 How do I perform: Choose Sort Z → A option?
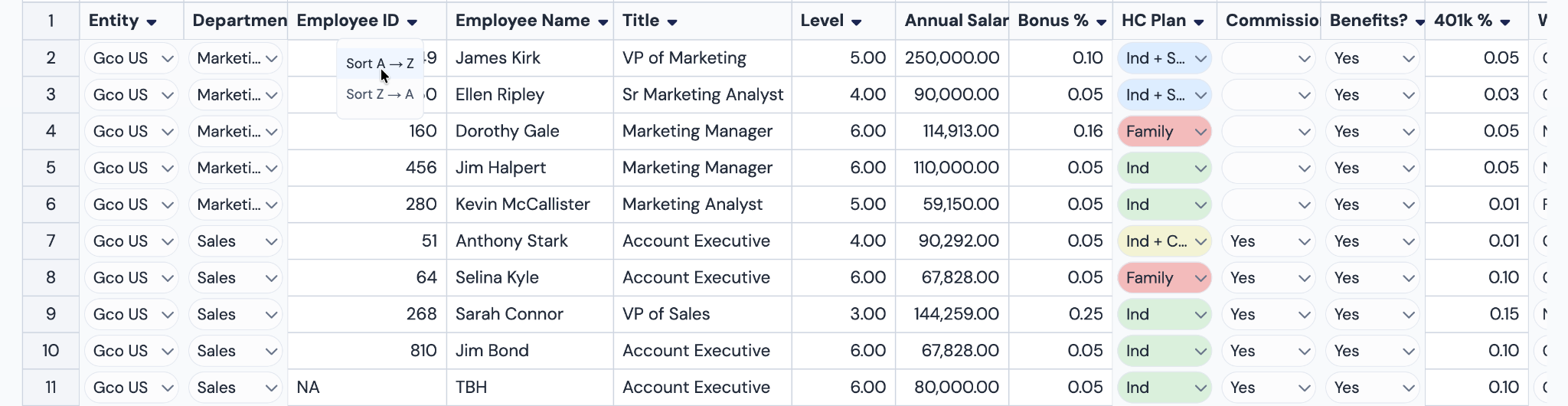click(380, 94)
